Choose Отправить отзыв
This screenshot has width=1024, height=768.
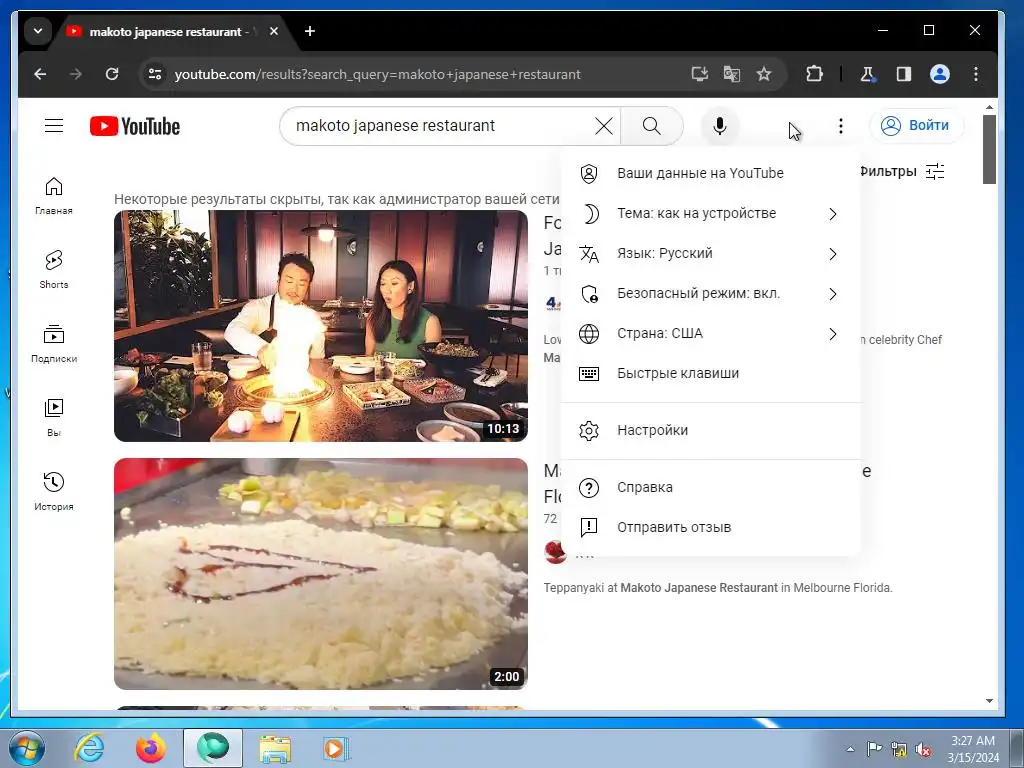(x=710, y=527)
